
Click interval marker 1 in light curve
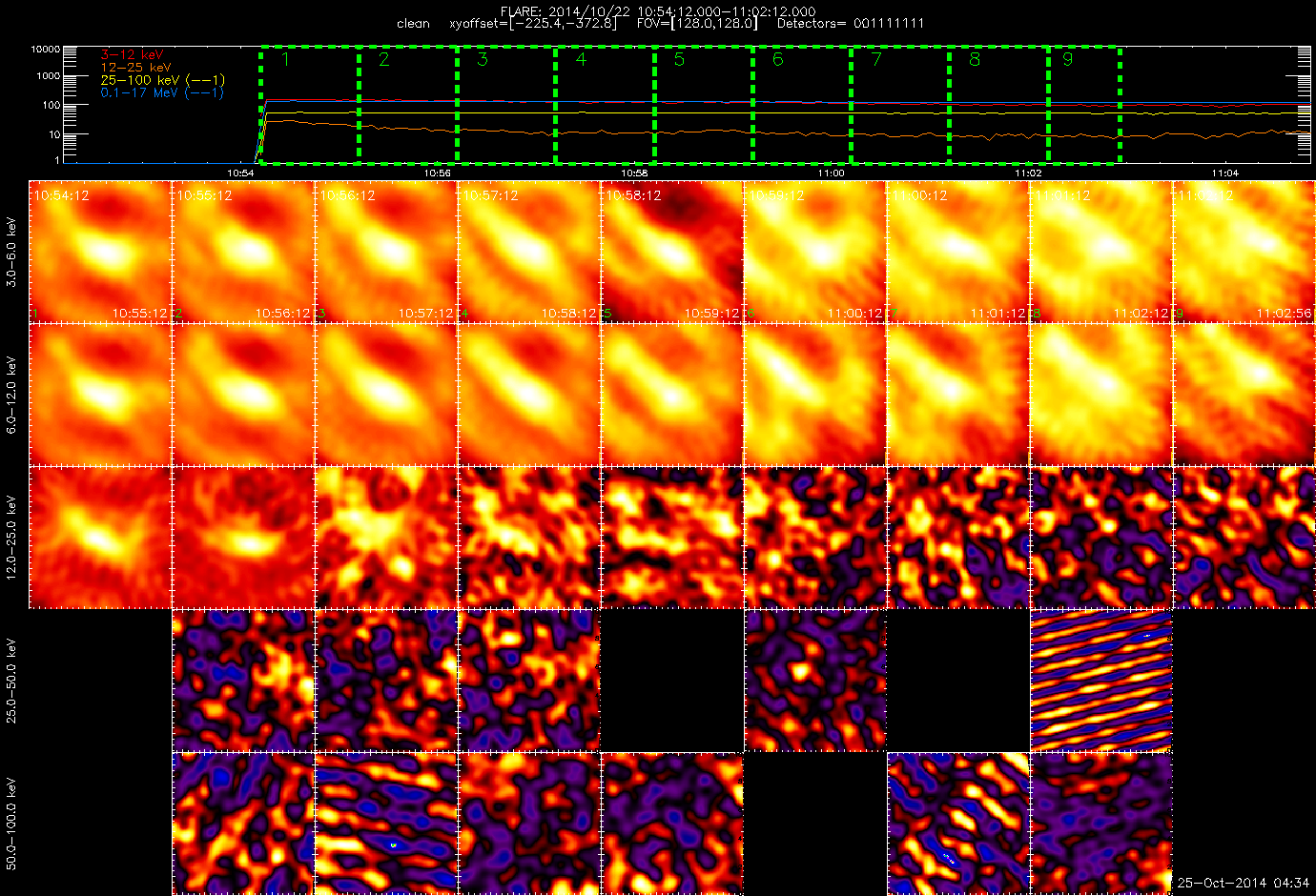pos(285,59)
